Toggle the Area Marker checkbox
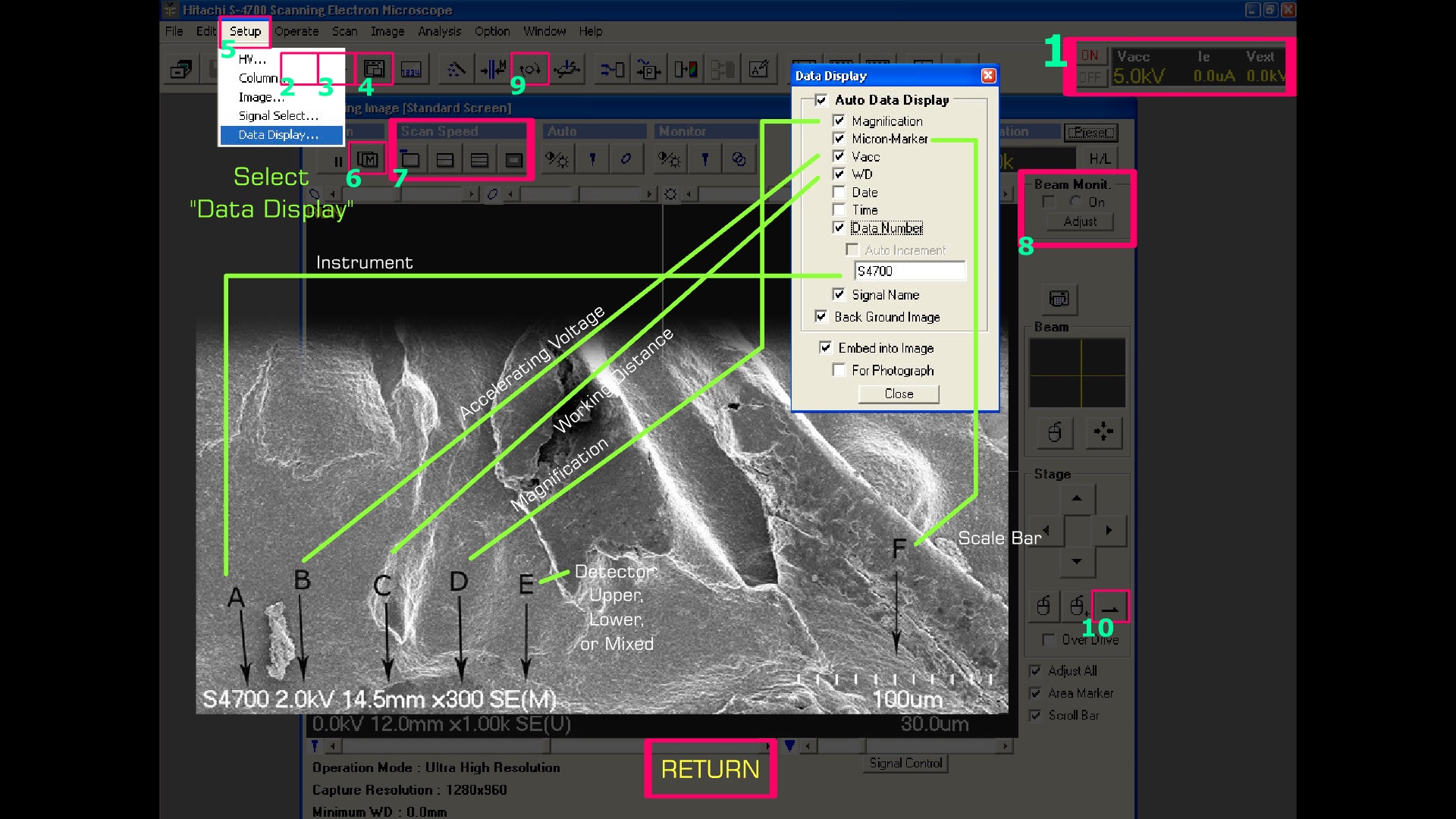Viewport: 1456px width, 819px height. [x=1035, y=693]
